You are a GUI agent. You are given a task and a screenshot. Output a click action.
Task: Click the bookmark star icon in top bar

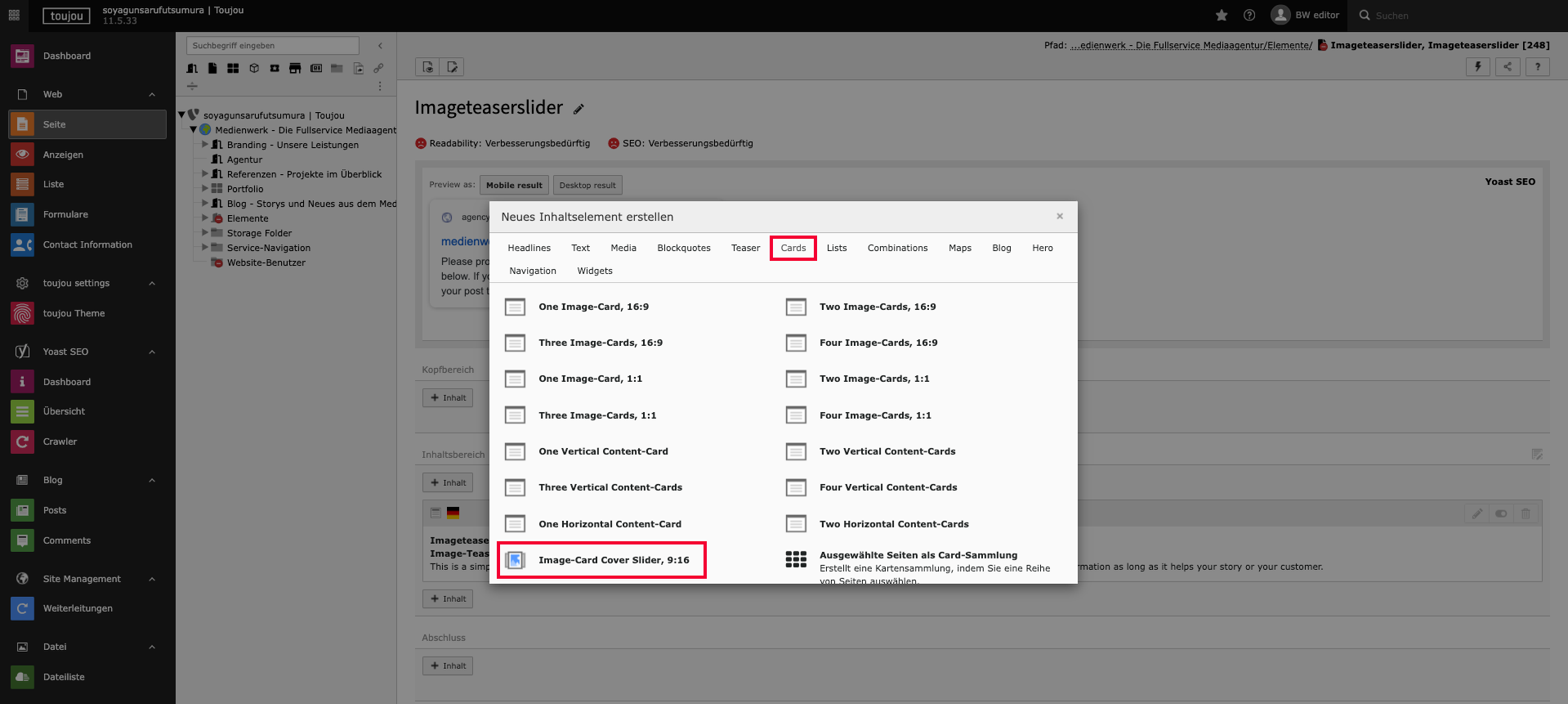click(x=1222, y=16)
